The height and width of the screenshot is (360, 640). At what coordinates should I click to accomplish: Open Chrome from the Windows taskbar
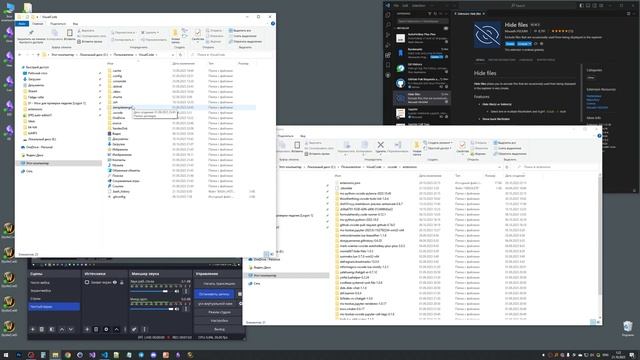pyautogui.click(x=68, y=355)
